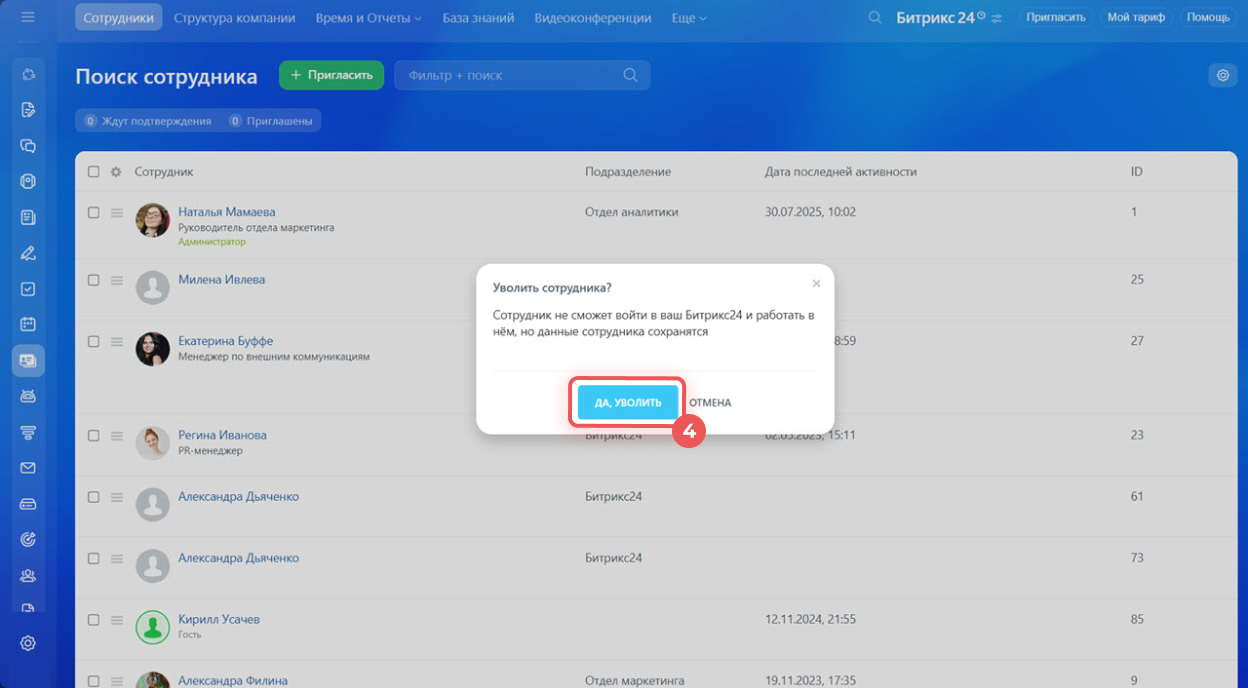The height and width of the screenshot is (688, 1248).
Task: Open the hamburger menu at sidebar top
Action: click(x=28, y=18)
